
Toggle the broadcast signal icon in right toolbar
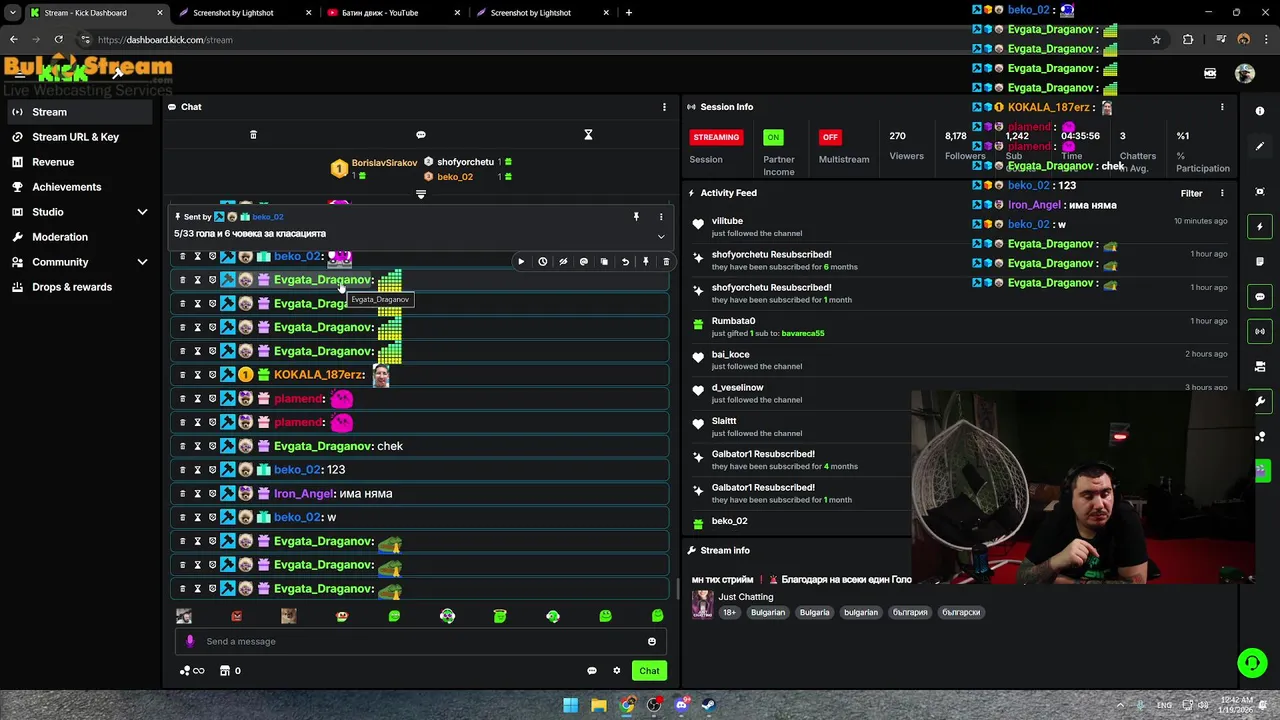point(1260,331)
